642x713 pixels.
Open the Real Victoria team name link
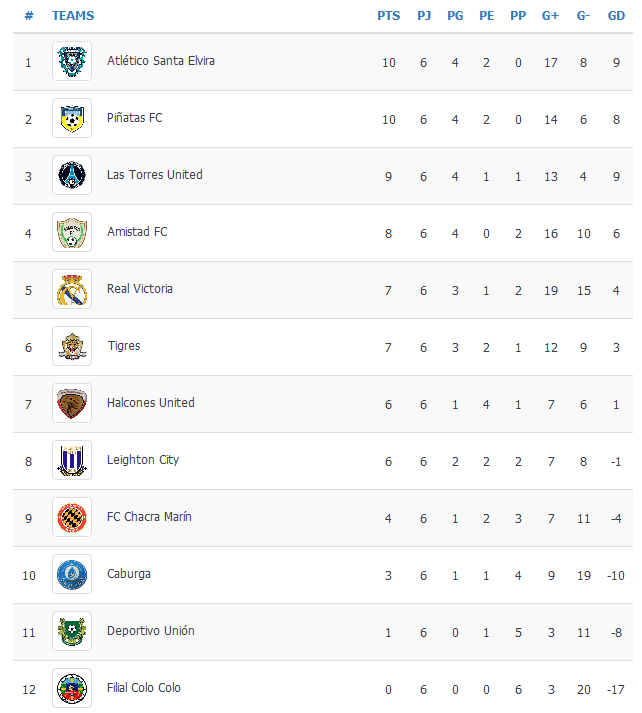140,289
